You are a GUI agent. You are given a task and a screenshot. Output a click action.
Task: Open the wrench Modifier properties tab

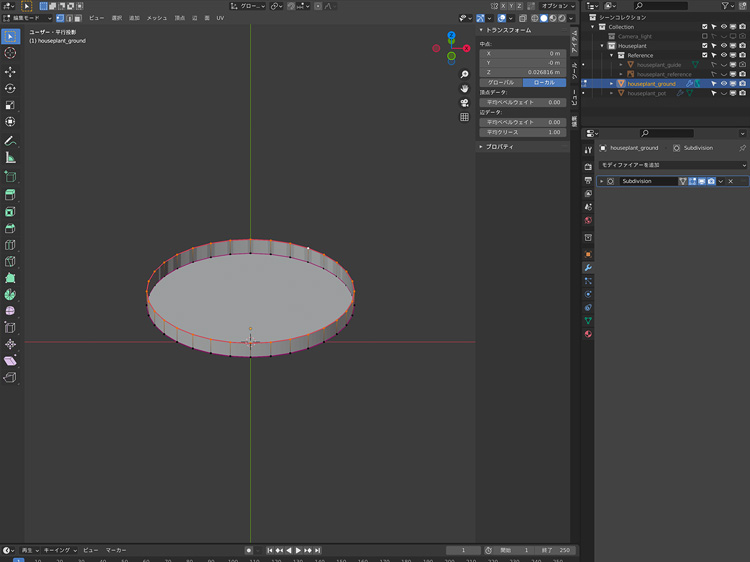point(588,268)
